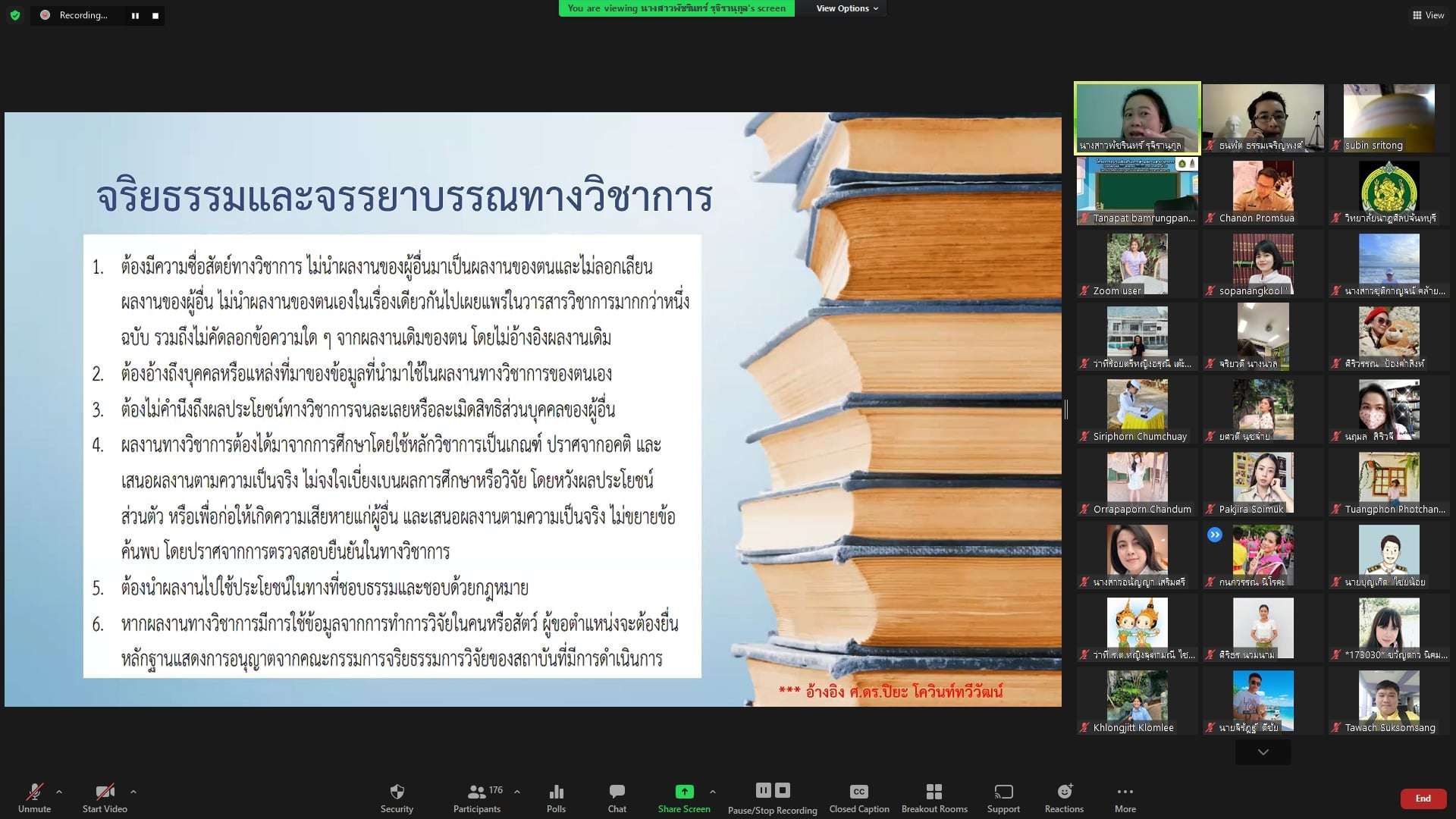Open the Security shield icon
This screenshot has height=819, width=1456.
pyautogui.click(x=397, y=792)
